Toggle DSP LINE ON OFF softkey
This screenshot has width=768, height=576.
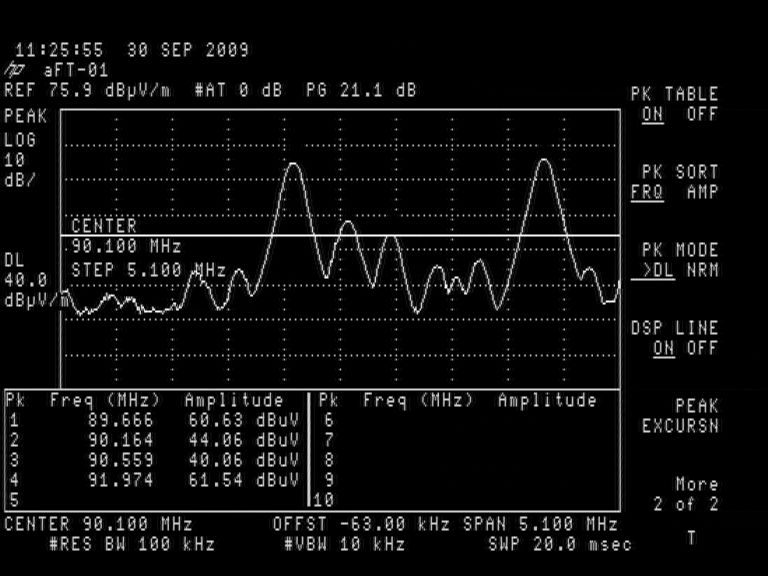pos(675,338)
